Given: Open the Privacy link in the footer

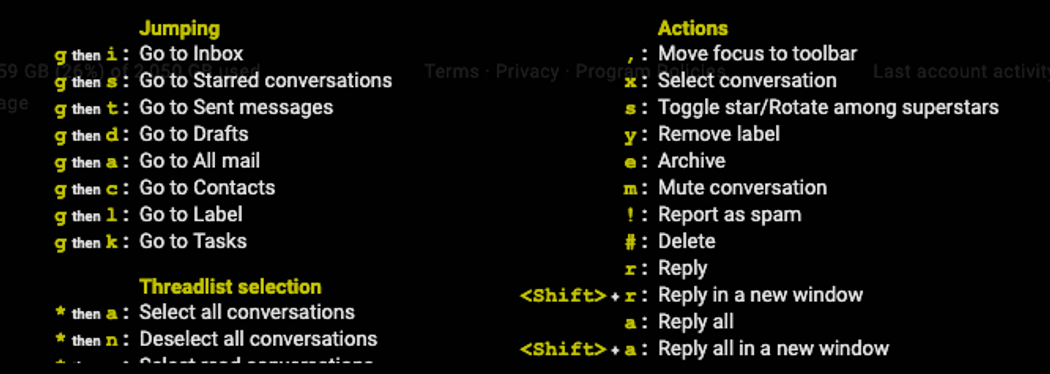Looking at the screenshot, I should (527, 71).
